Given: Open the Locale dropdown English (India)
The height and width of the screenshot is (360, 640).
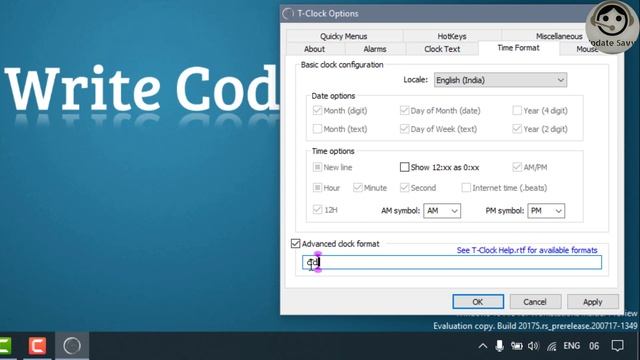Looking at the screenshot, I should (x=500, y=80).
